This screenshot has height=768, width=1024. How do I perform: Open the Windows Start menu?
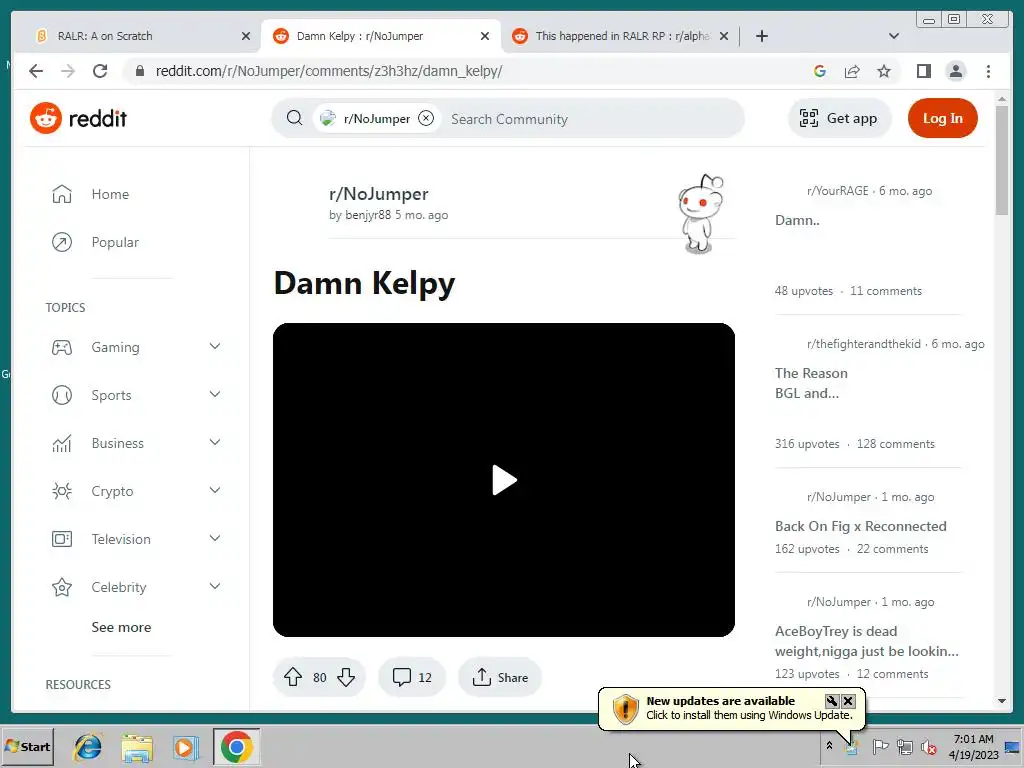(x=28, y=746)
